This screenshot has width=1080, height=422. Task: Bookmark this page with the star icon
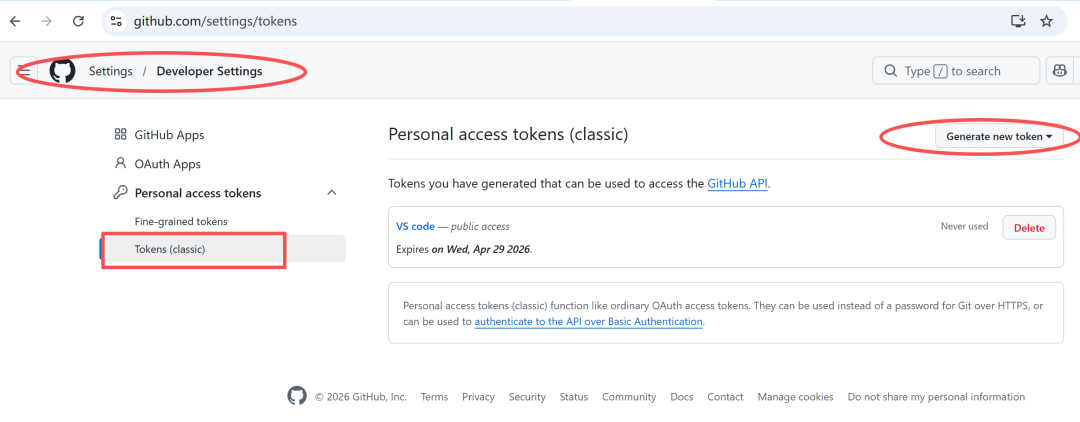pos(1047,20)
